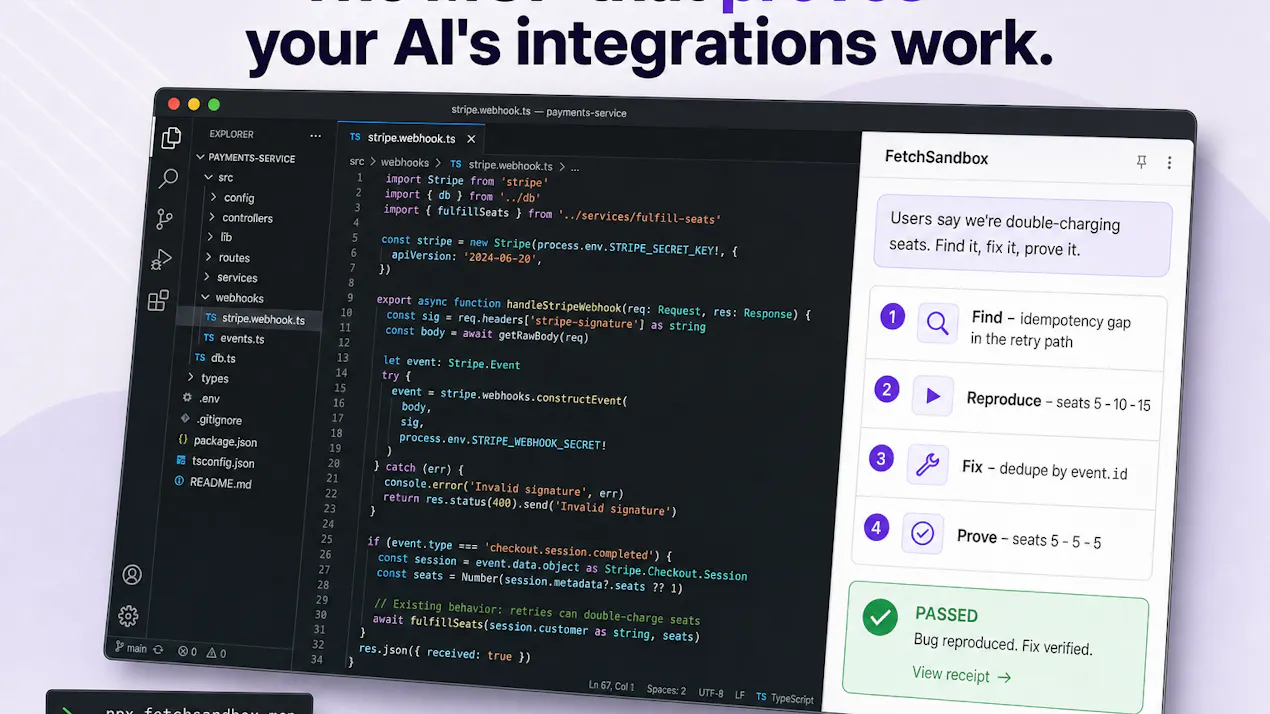Click the Fix step wrench icon
The width and height of the screenshot is (1270, 714).
point(927,465)
